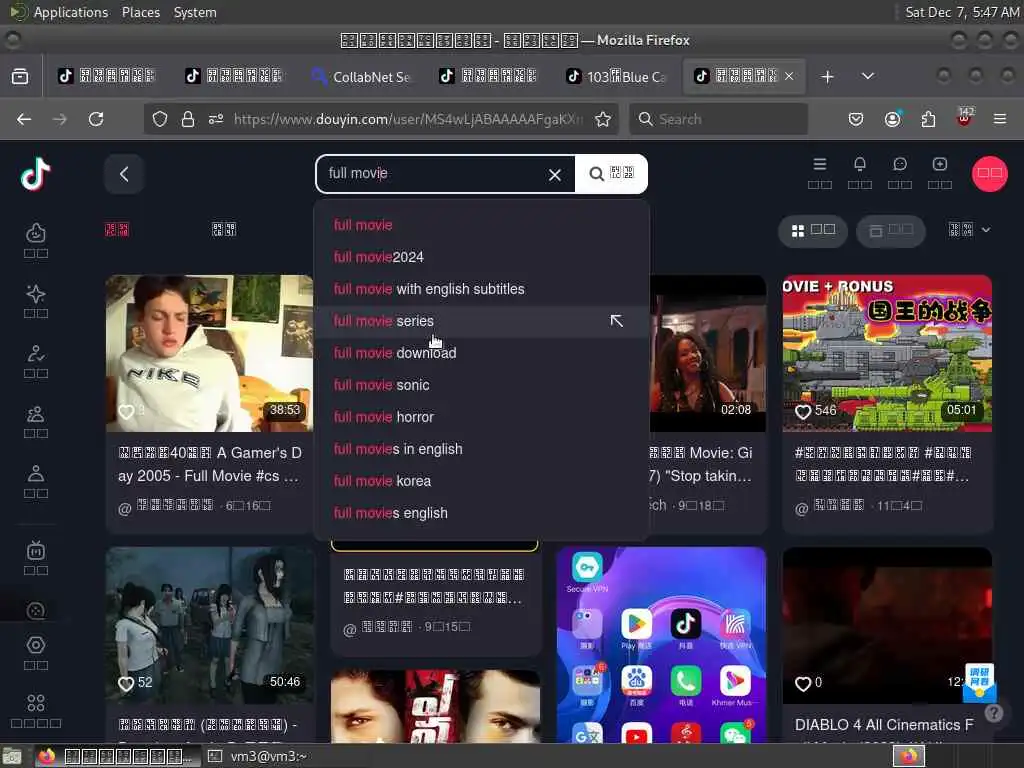Click the Firefox Search box
The height and width of the screenshot is (768, 1024).
coord(718,119)
